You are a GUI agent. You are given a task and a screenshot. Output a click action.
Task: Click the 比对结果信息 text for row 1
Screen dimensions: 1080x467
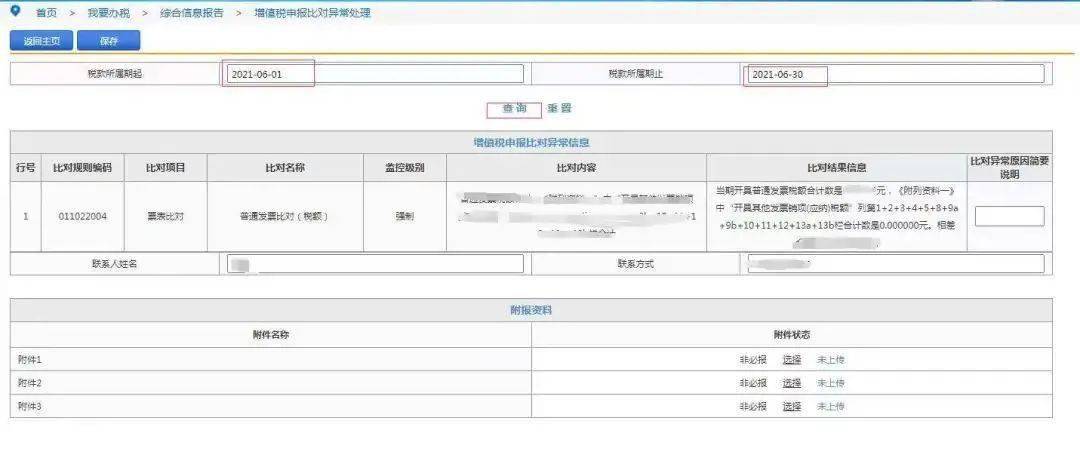[x=836, y=216]
